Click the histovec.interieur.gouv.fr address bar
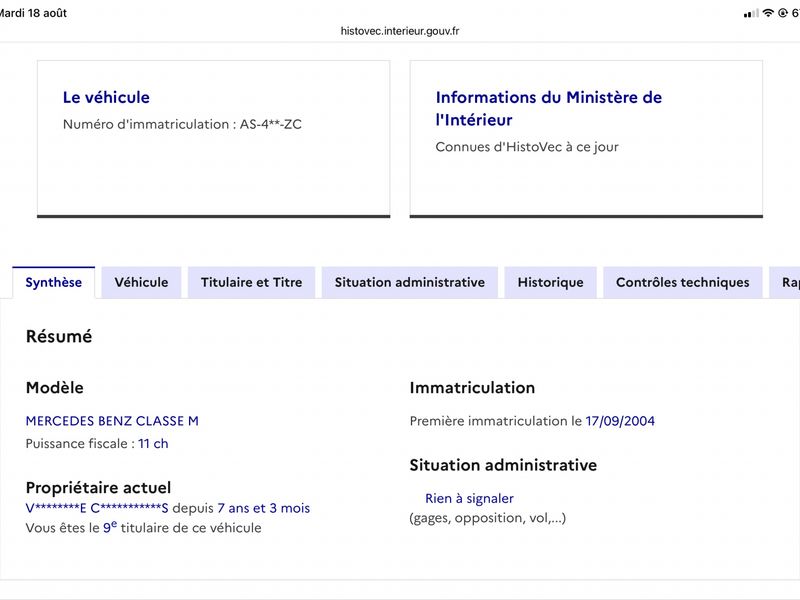Image resolution: width=800 pixels, height=600 pixels. pyautogui.click(x=400, y=31)
